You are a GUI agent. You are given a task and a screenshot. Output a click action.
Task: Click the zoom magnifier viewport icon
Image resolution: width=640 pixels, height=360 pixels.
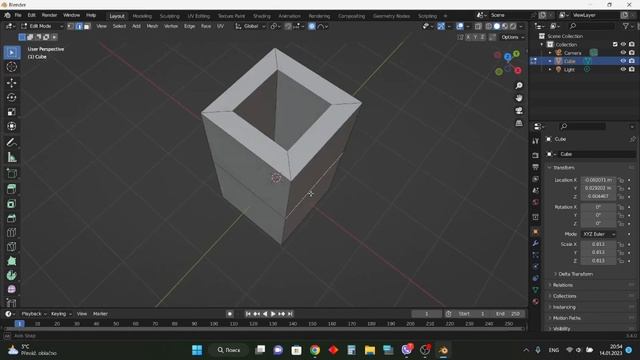click(519, 85)
